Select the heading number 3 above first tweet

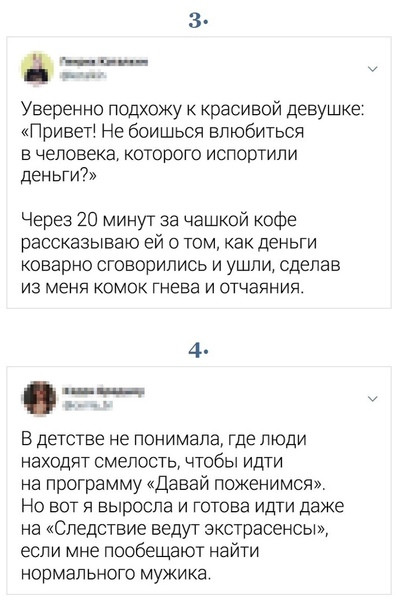[x=198, y=21]
